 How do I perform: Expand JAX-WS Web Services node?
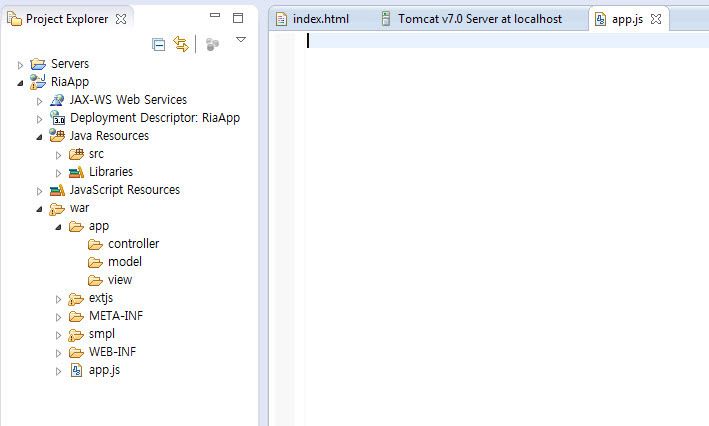point(39,101)
